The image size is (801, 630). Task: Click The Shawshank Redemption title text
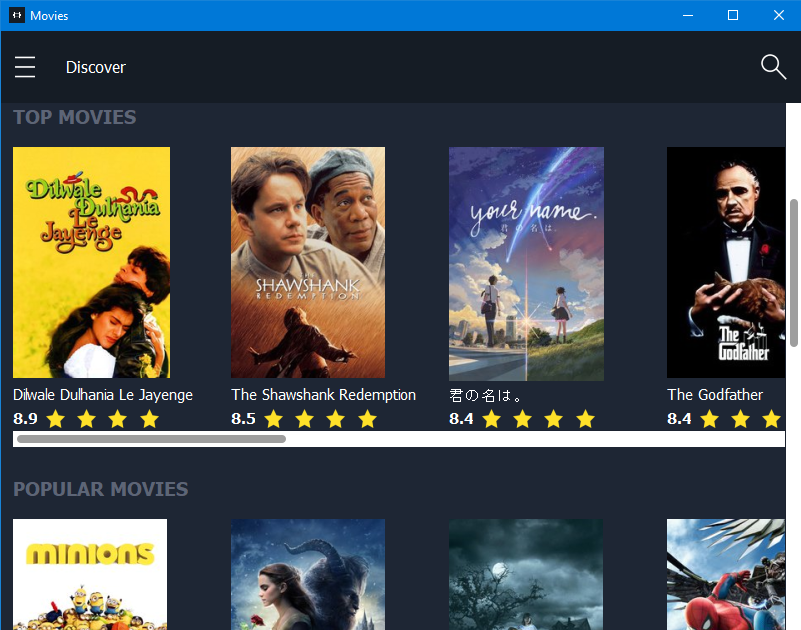pyautogui.click(x=323, y=395)
